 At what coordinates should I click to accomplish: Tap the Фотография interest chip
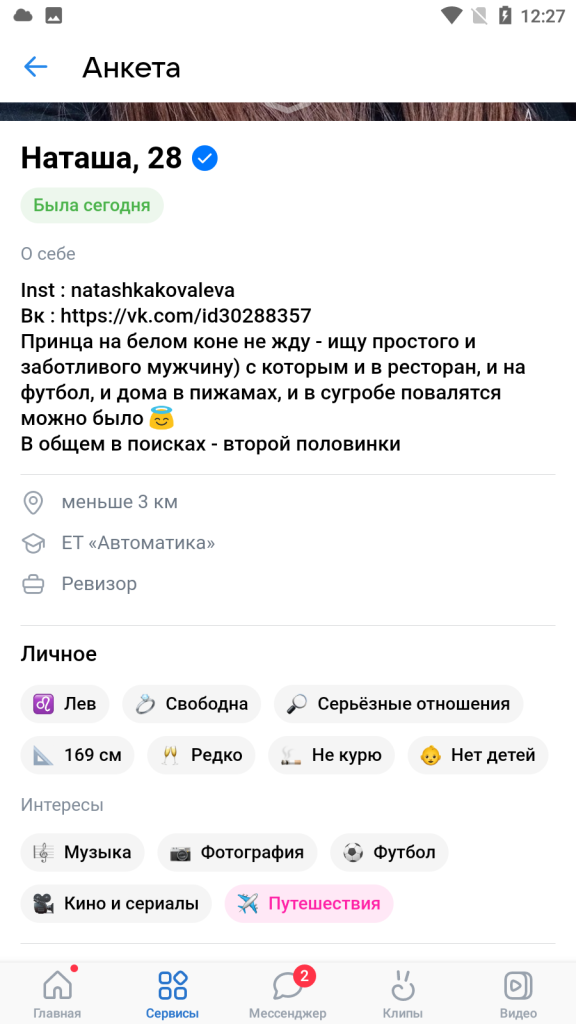[237, 853]
